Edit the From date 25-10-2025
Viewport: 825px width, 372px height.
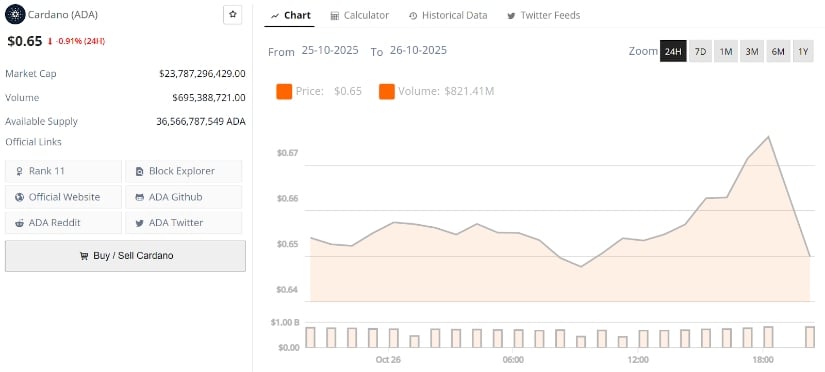(330, 51)
